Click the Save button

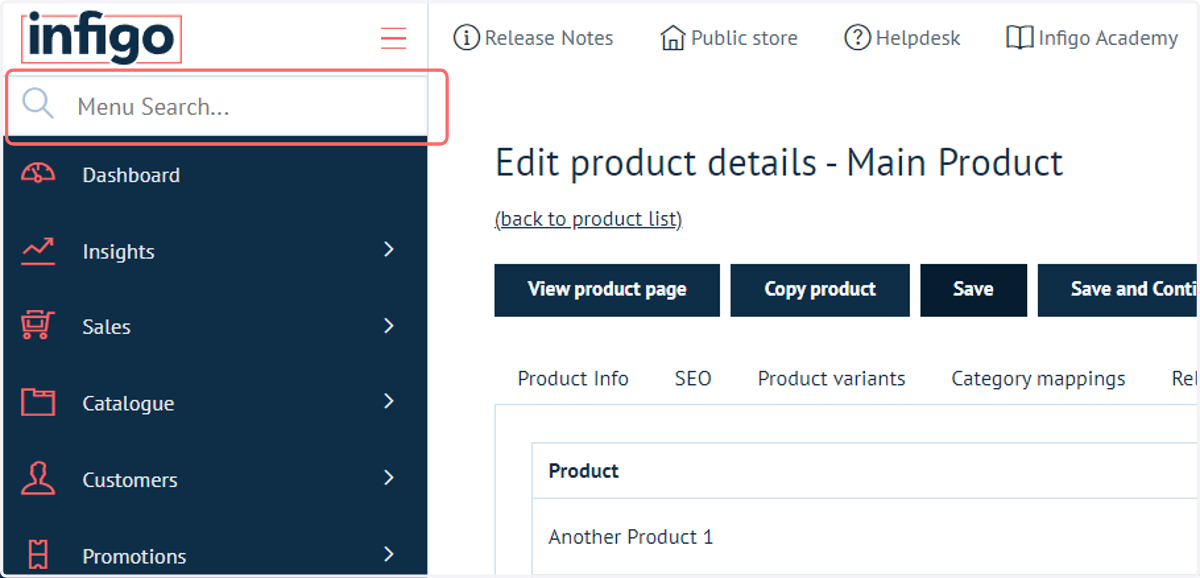coord(973,290)
